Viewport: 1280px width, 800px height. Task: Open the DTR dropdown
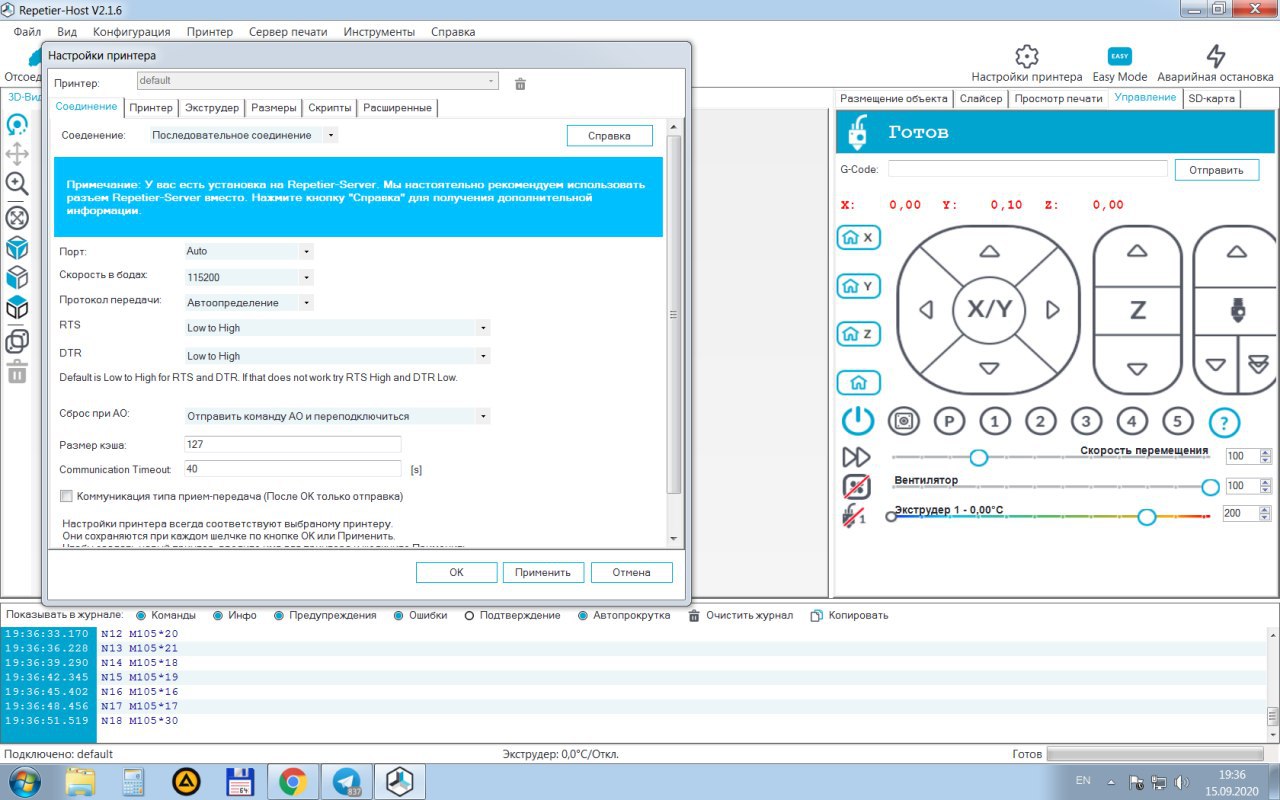(337, 356)
